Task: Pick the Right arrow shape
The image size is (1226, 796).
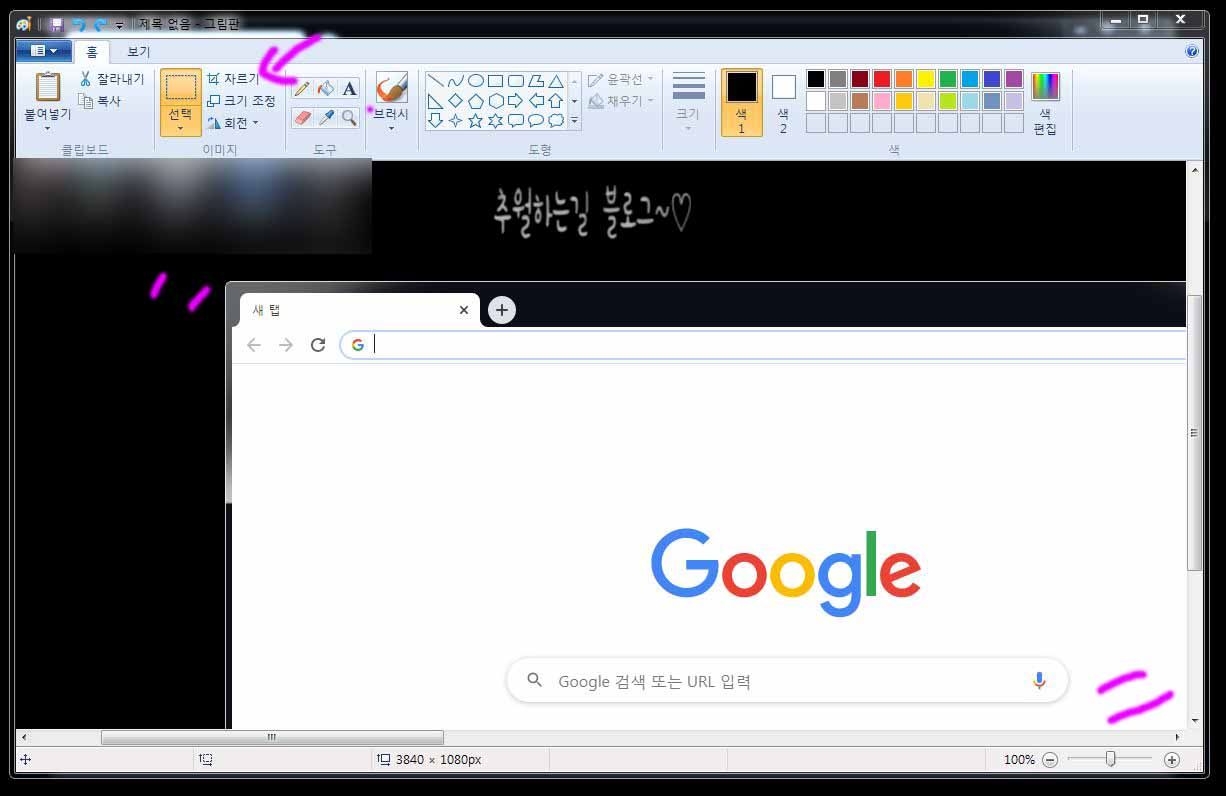Action: pyautogui.click(x=516, y=101)
